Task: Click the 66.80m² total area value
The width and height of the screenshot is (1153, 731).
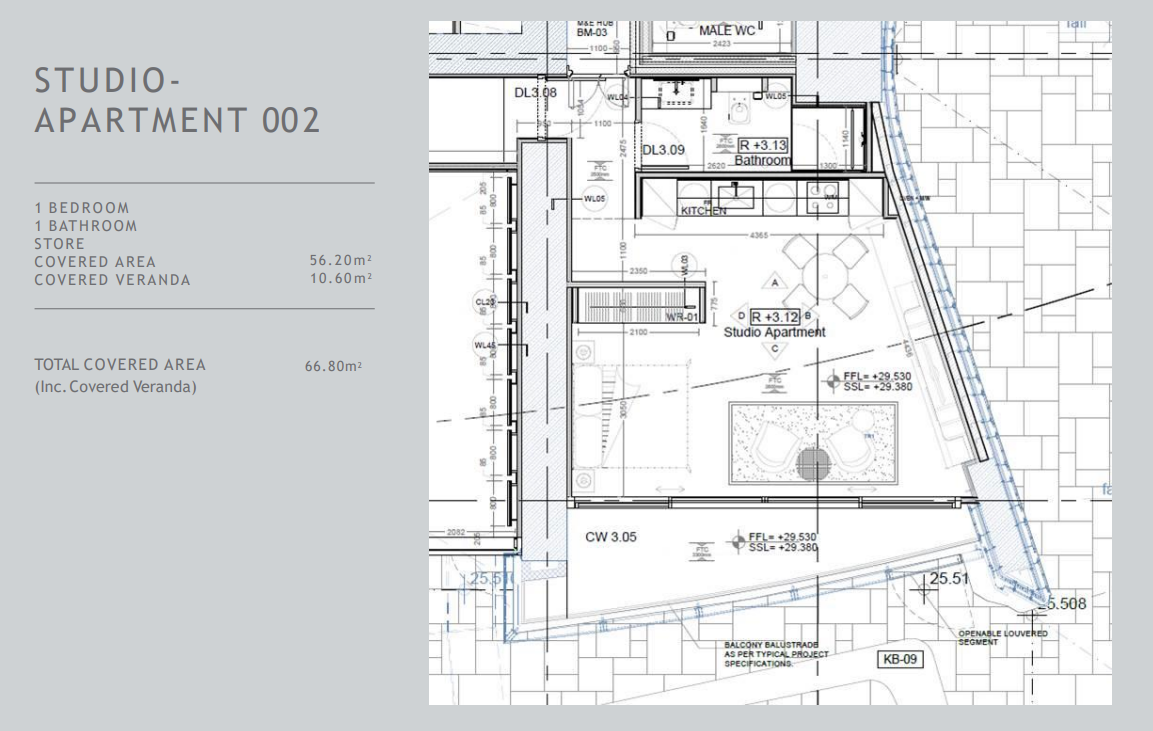Action: pyautogui.click(x=333, y=367)
